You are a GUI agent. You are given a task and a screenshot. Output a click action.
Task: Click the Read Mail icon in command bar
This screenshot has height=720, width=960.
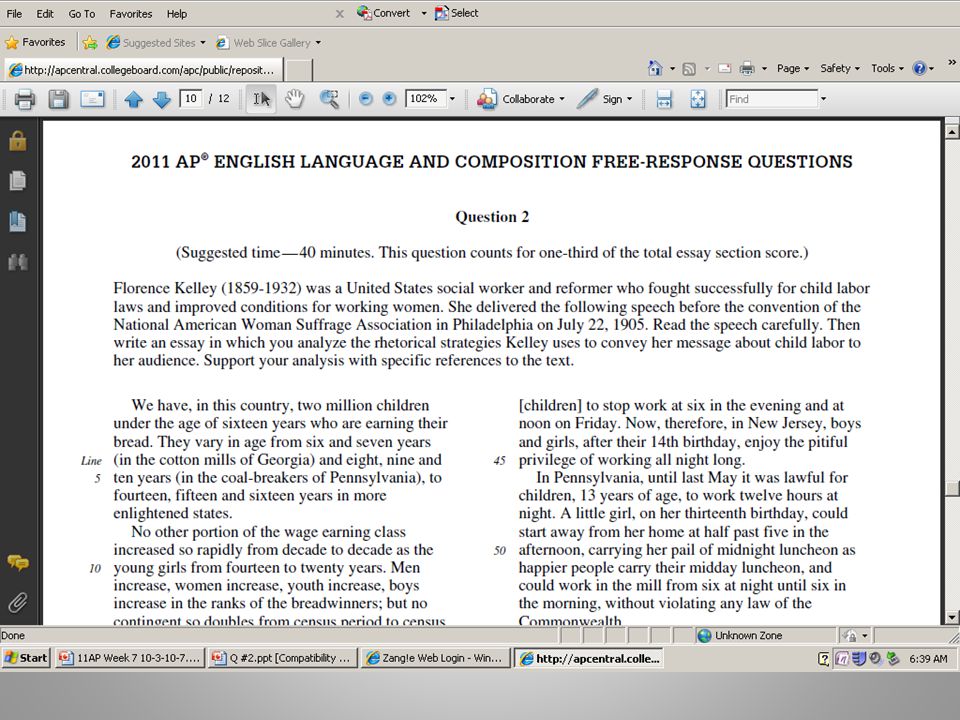[724, 69]
